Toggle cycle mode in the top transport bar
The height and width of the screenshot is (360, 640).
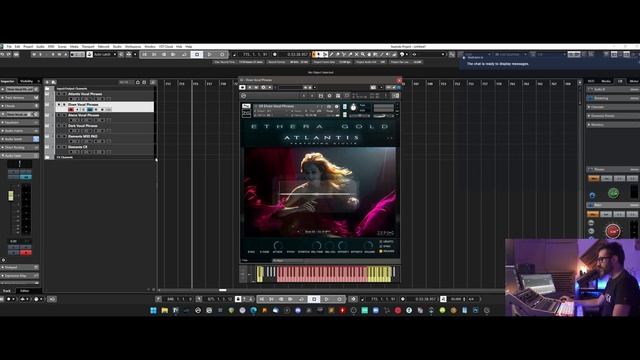click(184, 54)
